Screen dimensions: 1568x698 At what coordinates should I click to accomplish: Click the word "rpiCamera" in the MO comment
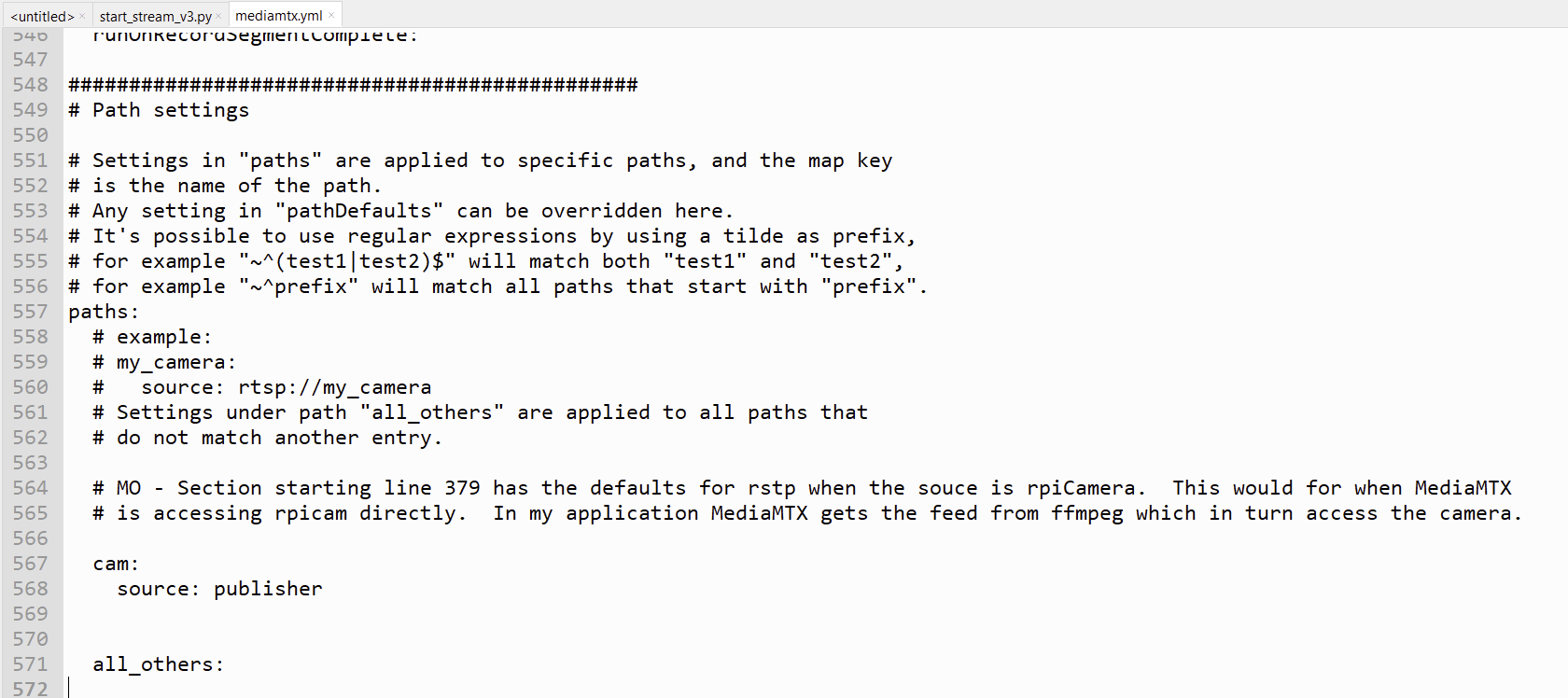pos(1081,488)
